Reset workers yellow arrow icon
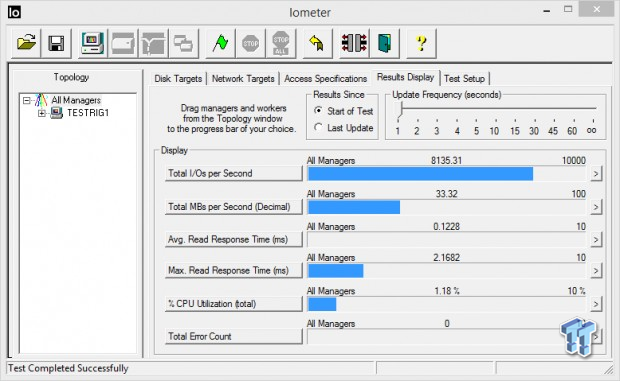Screen dimensions: 620x381 [317, 43]
